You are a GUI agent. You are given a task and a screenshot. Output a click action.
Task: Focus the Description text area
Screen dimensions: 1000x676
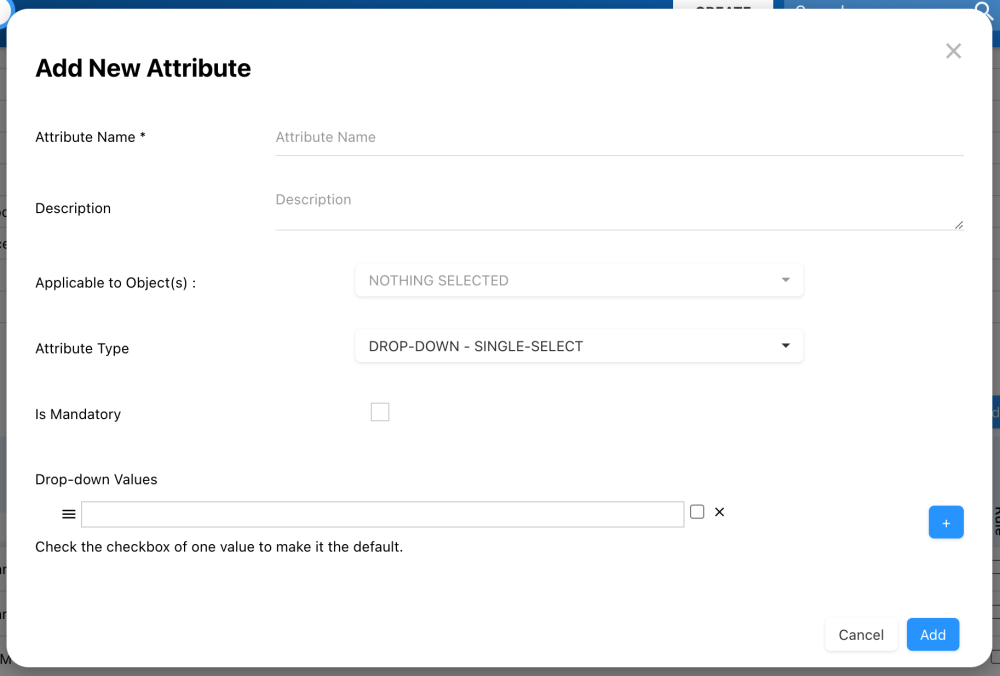tap(619, 207)
